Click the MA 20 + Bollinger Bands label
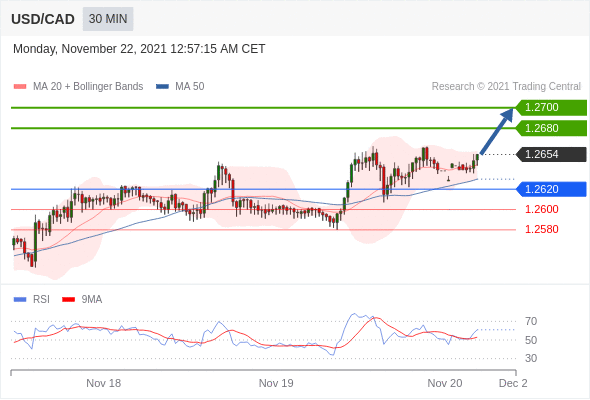Viewport: 590px width, 400px height. point(88,87)
